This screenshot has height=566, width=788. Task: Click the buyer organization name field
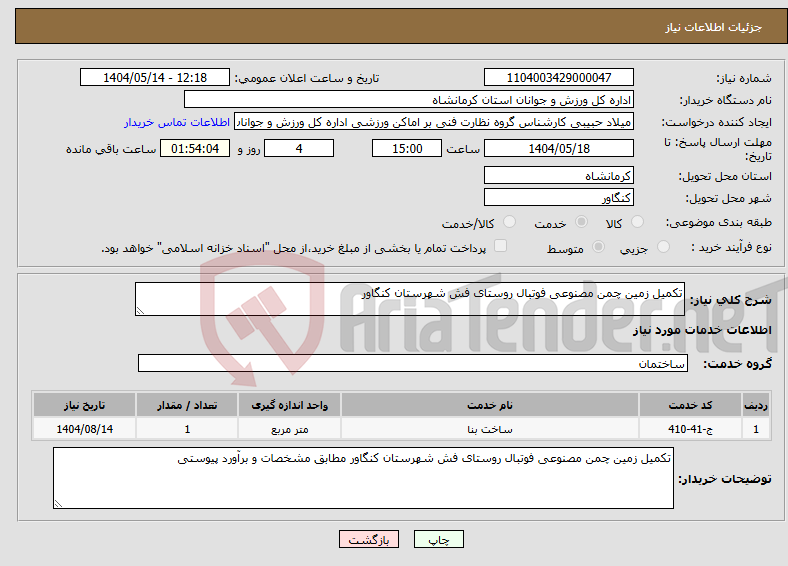coord(409,100)
